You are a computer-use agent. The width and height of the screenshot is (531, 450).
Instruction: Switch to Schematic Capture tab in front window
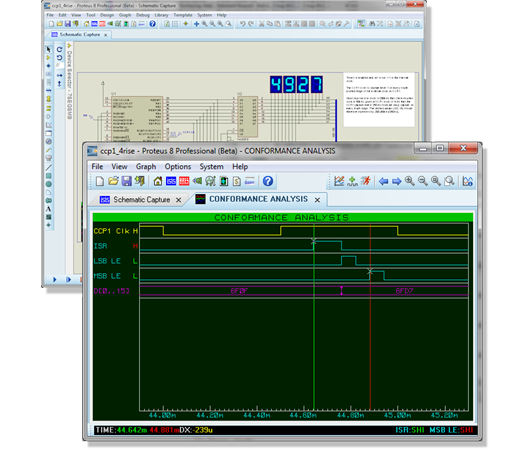point(142,200)
